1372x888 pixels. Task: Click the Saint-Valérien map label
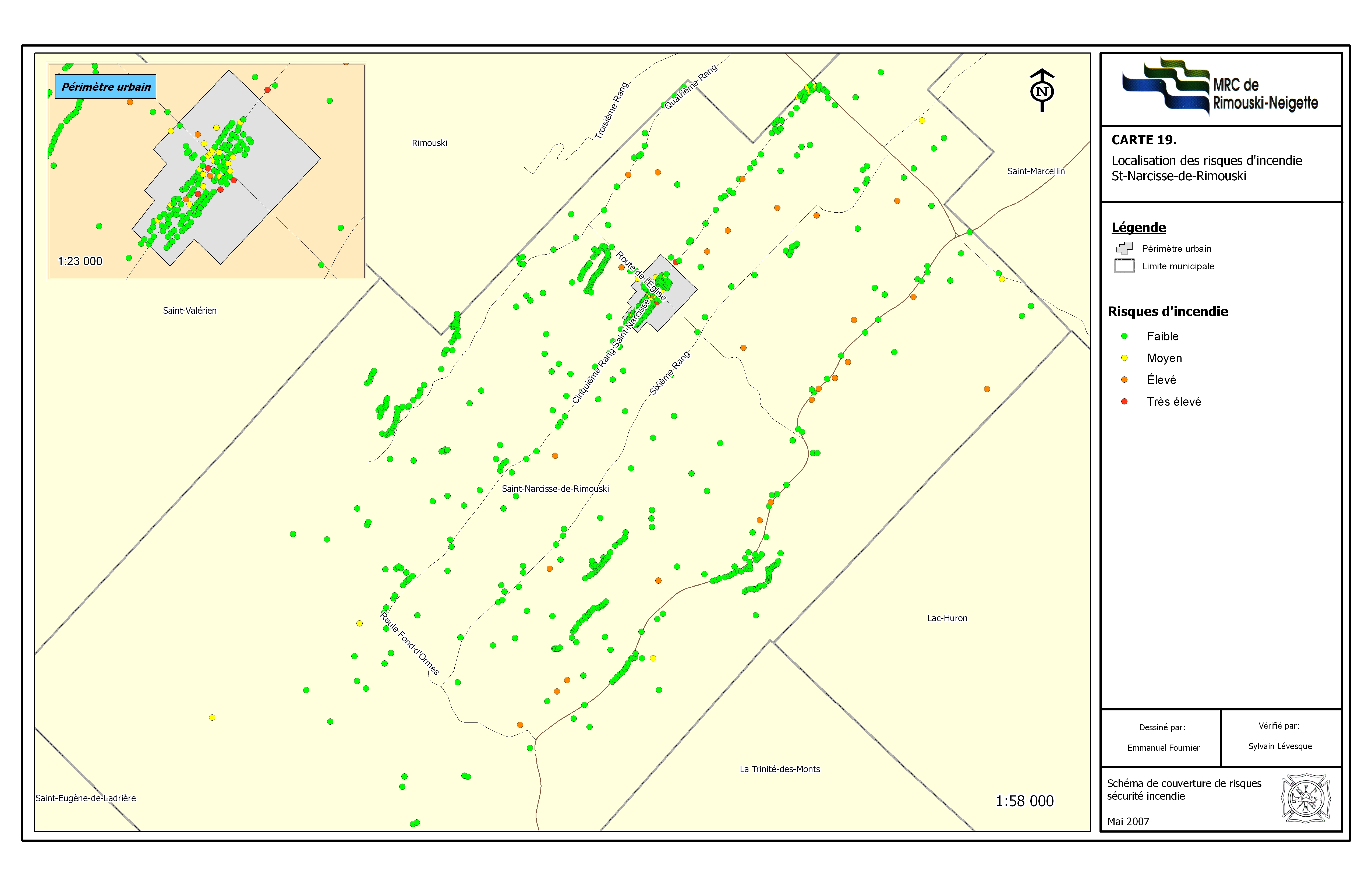tap(190, 310)
